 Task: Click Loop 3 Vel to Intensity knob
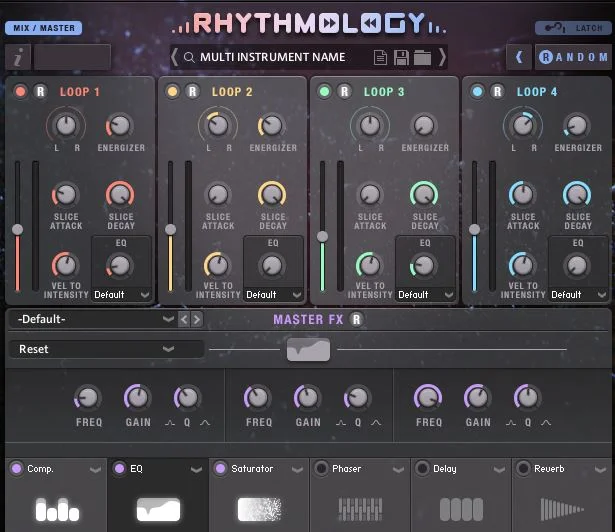coord(369,265)
